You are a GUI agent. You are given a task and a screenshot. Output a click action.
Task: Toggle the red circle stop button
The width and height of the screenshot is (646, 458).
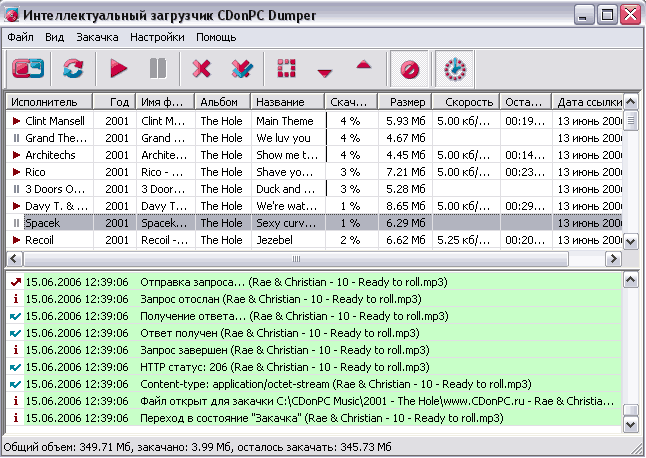409,68
